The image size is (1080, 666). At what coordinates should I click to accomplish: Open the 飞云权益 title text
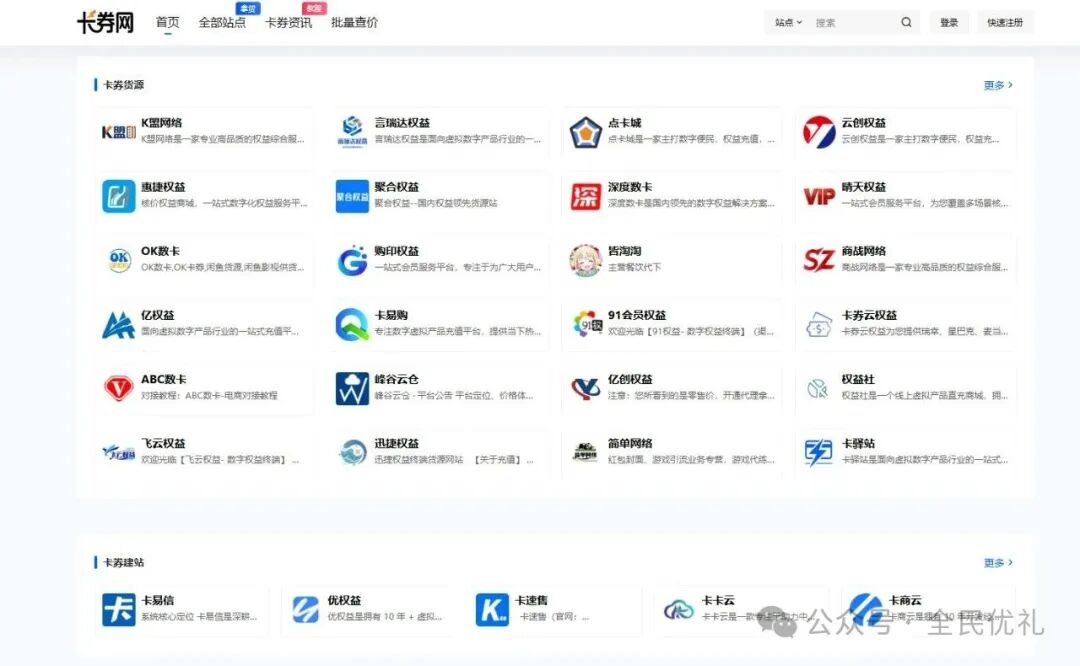tap(163, 443)
